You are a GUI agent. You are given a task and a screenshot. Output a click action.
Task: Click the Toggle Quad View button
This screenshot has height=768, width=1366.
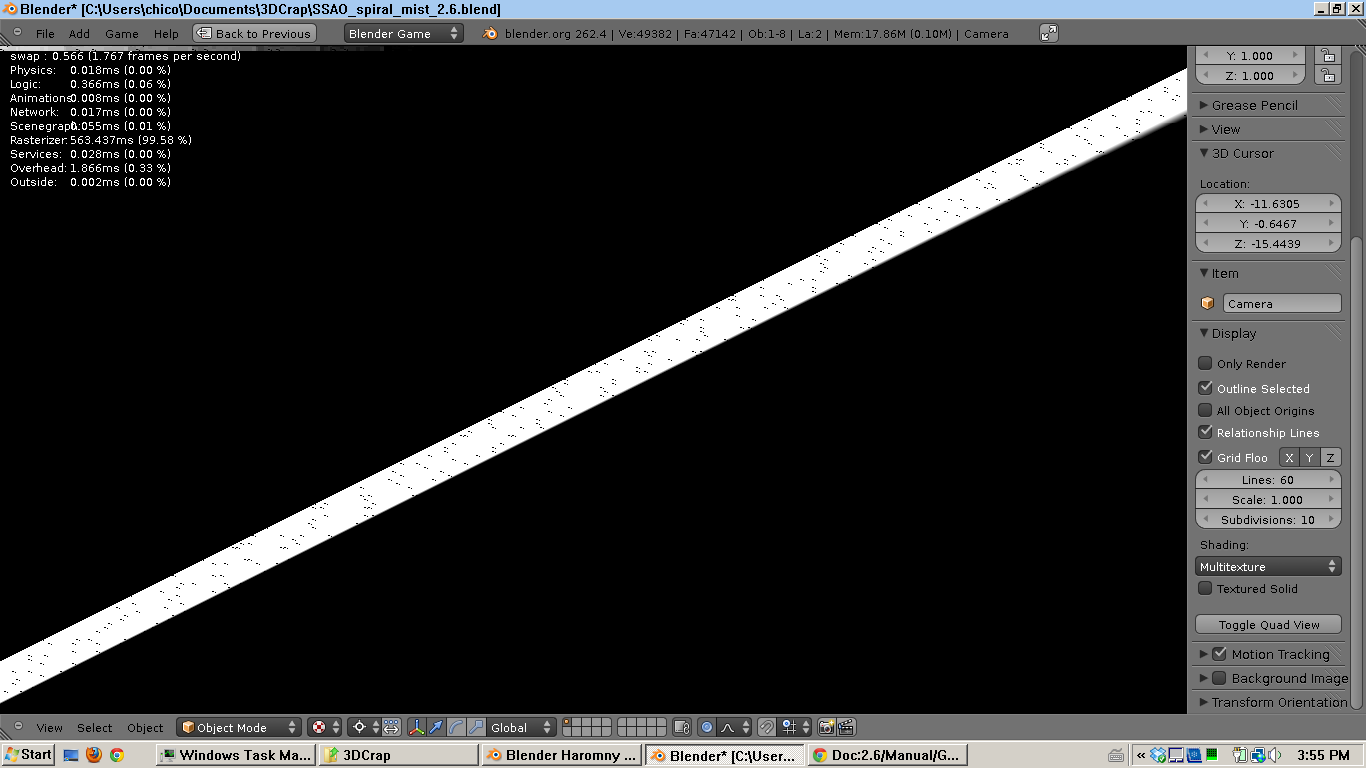(x=1268, y=624)
